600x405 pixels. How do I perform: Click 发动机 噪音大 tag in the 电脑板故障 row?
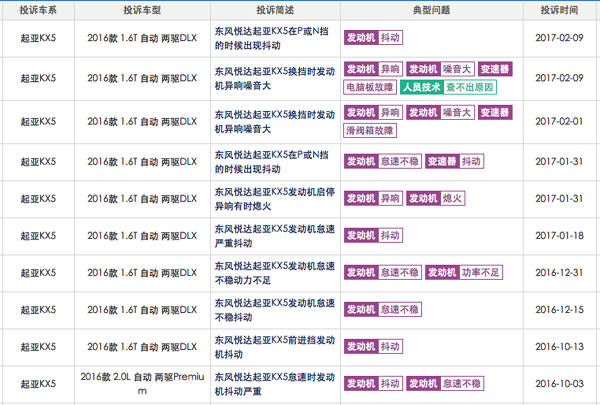click(440, 69)
